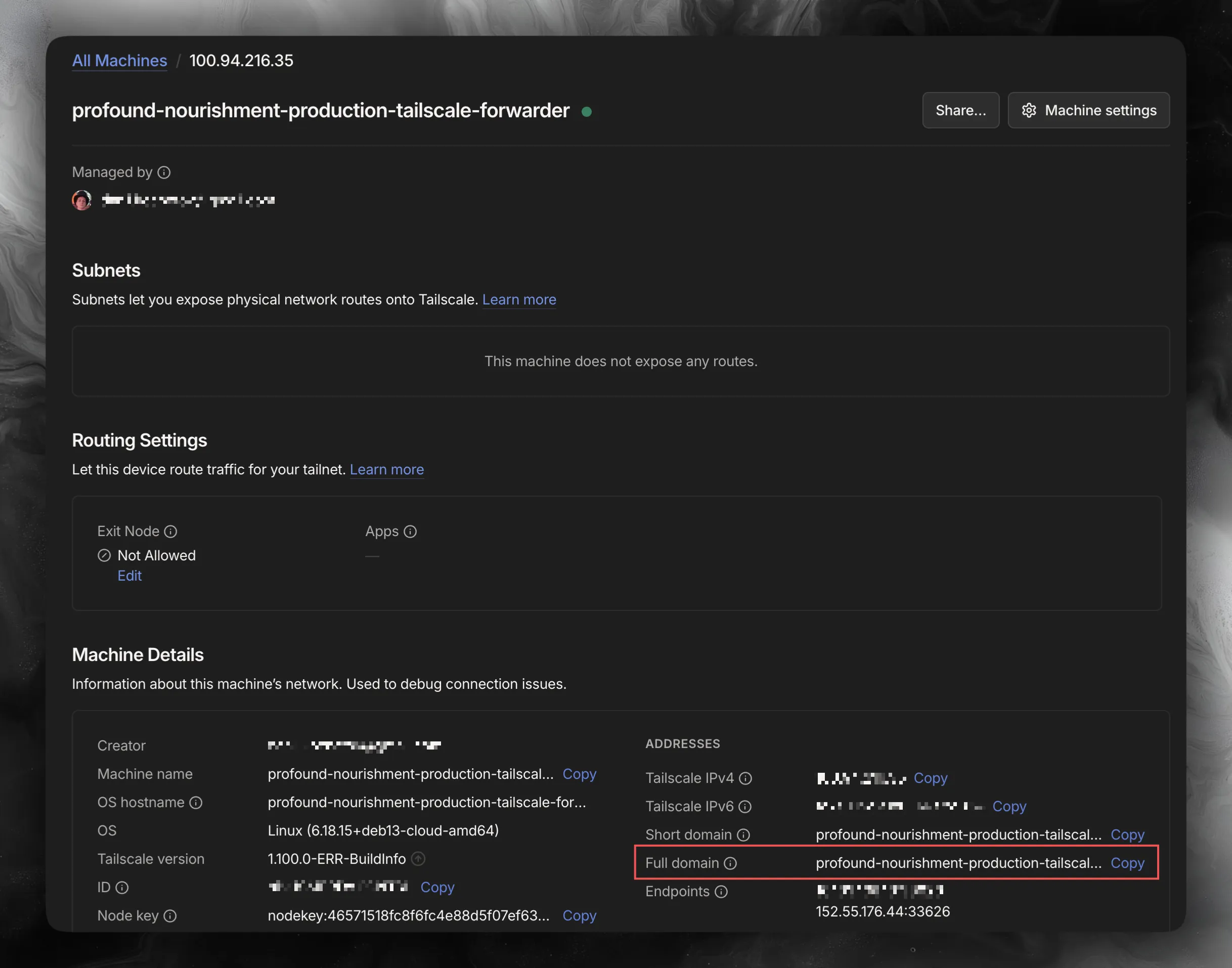Click the Tailscale IPv4 info icon
This screenshot has height=968, width=1232.
(x=746, y=778)
